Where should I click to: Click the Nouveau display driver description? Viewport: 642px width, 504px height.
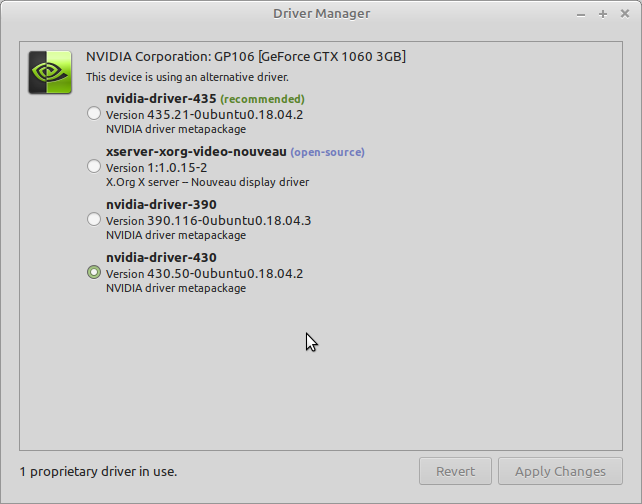coord(207,182)
